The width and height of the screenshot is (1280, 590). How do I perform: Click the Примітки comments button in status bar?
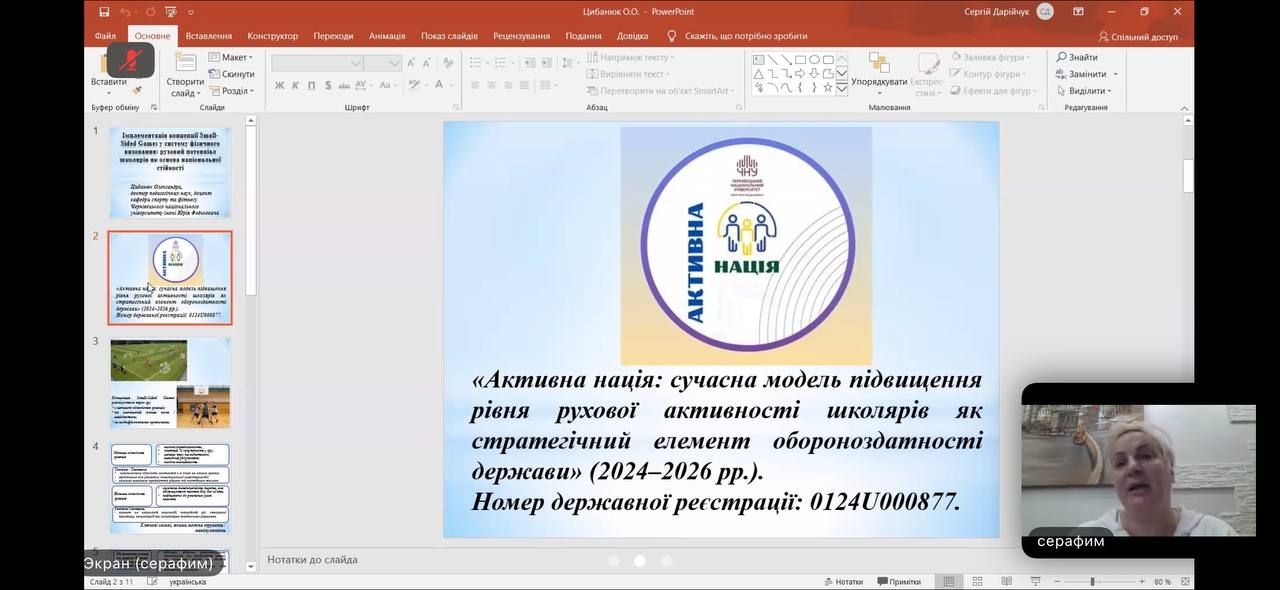[899, 581]
